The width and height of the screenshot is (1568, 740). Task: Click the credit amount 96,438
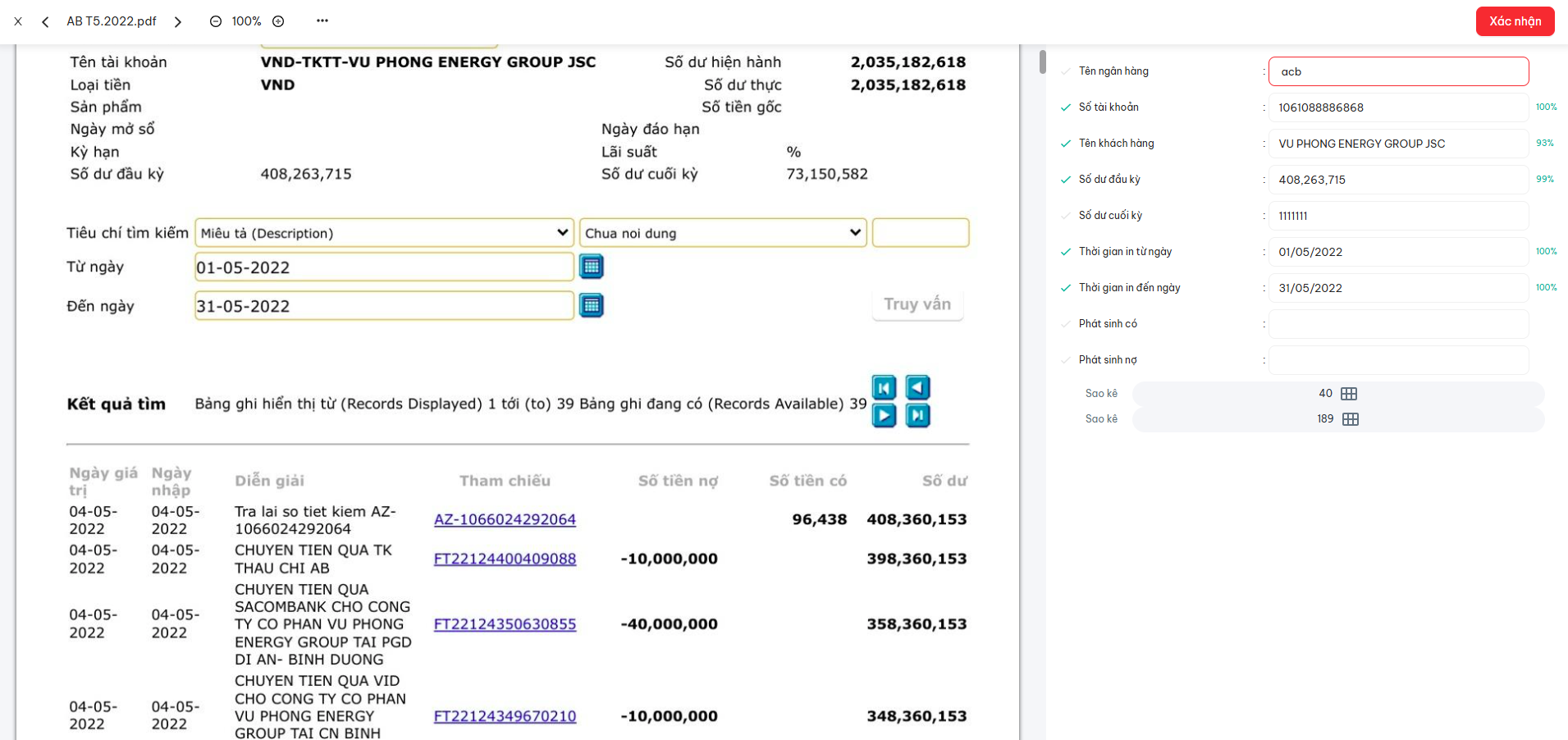pyautogui.click(x=819, y=519)
